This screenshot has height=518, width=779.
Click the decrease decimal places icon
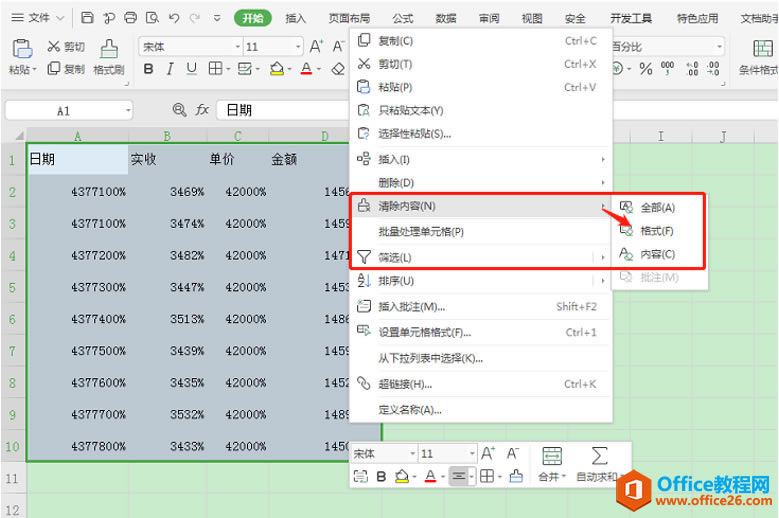pyautogui.click(x=713, y=69)
